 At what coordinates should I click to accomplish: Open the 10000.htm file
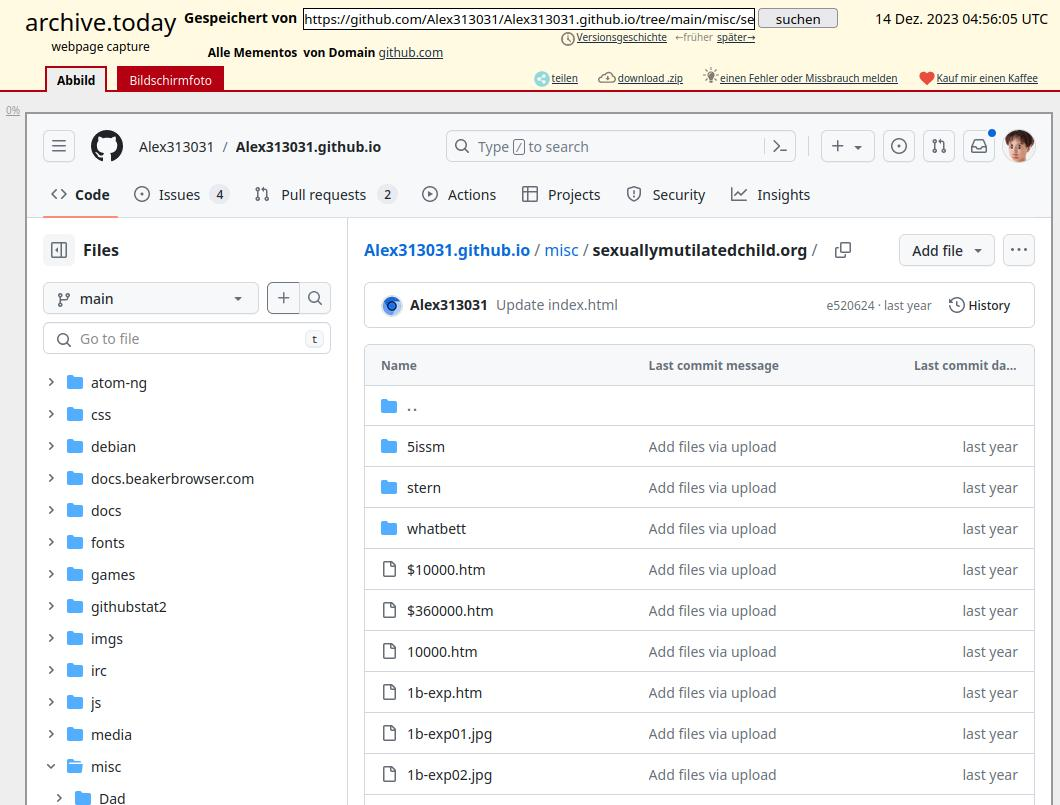(441, 652)
